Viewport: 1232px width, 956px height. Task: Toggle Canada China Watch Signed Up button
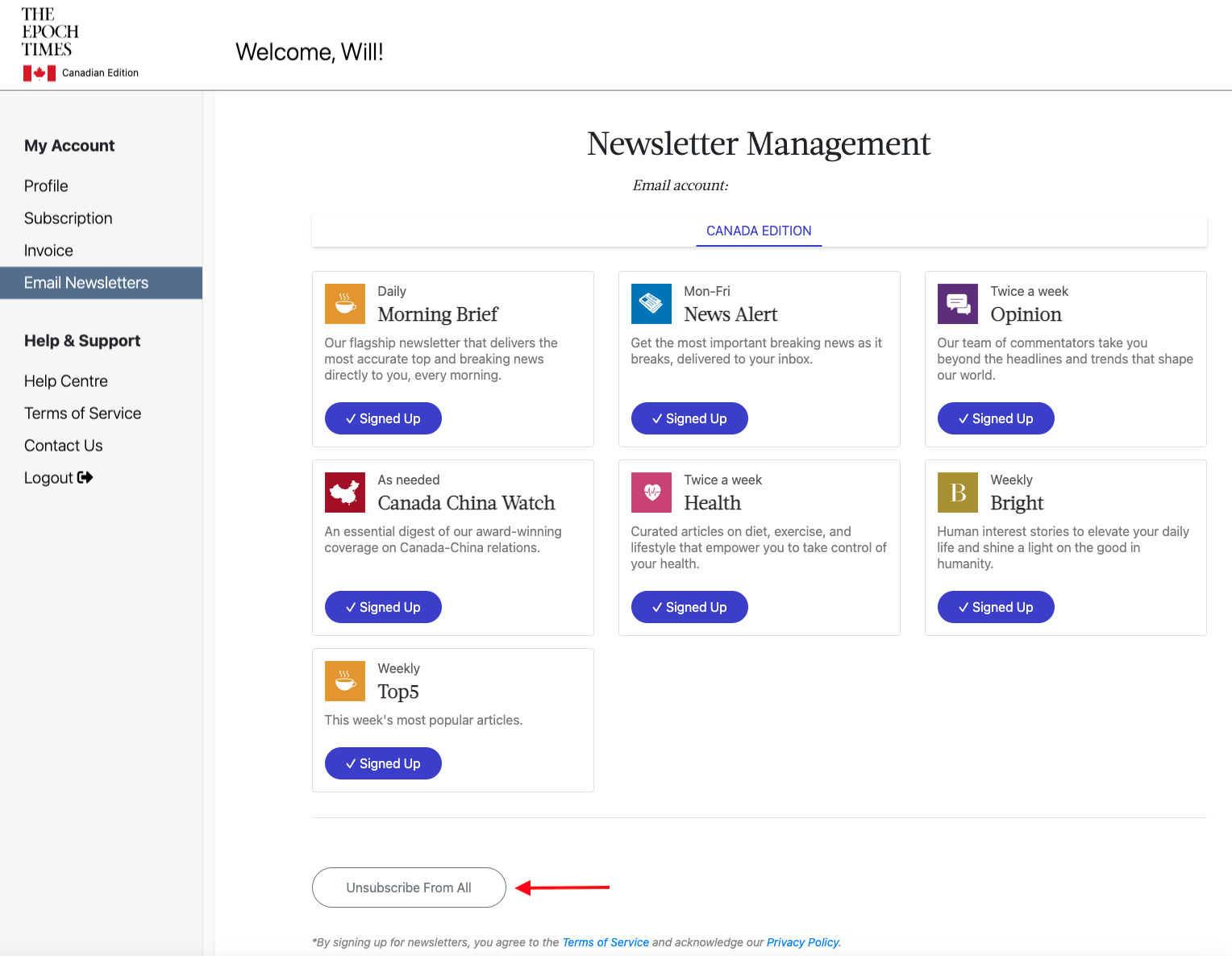(383, 607)
